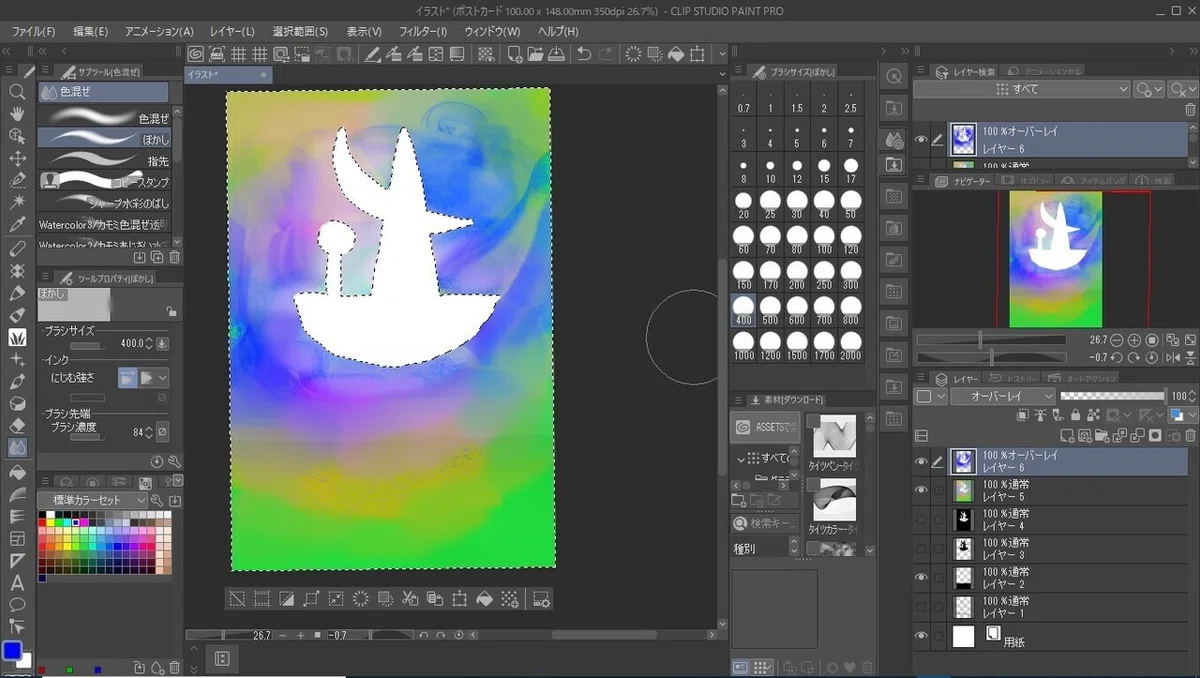Open the レイヤー(L) menu
The height and width of the screenshot is (678, 1200).
point(232,32)
